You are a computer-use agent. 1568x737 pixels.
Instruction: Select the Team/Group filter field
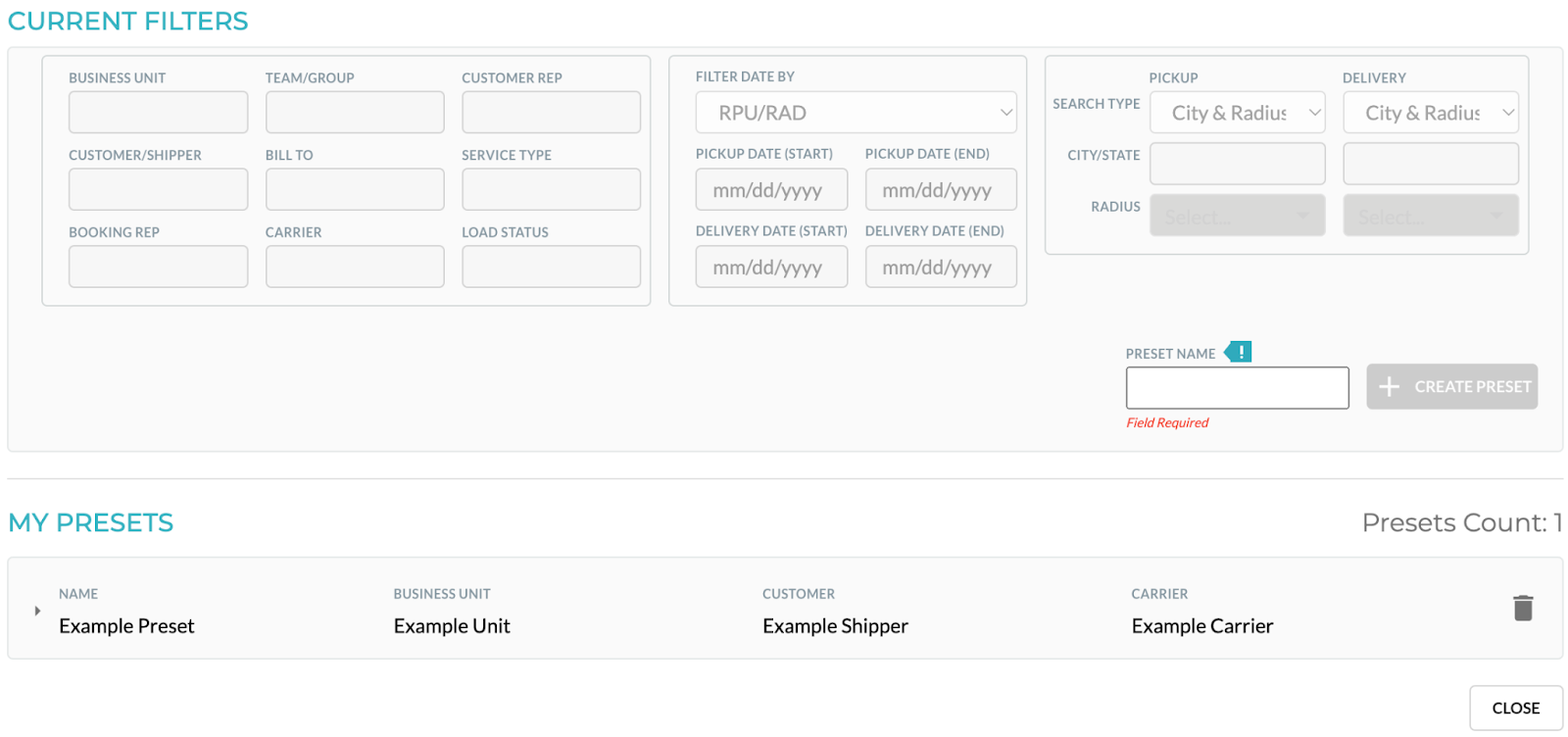click(355, 113)
